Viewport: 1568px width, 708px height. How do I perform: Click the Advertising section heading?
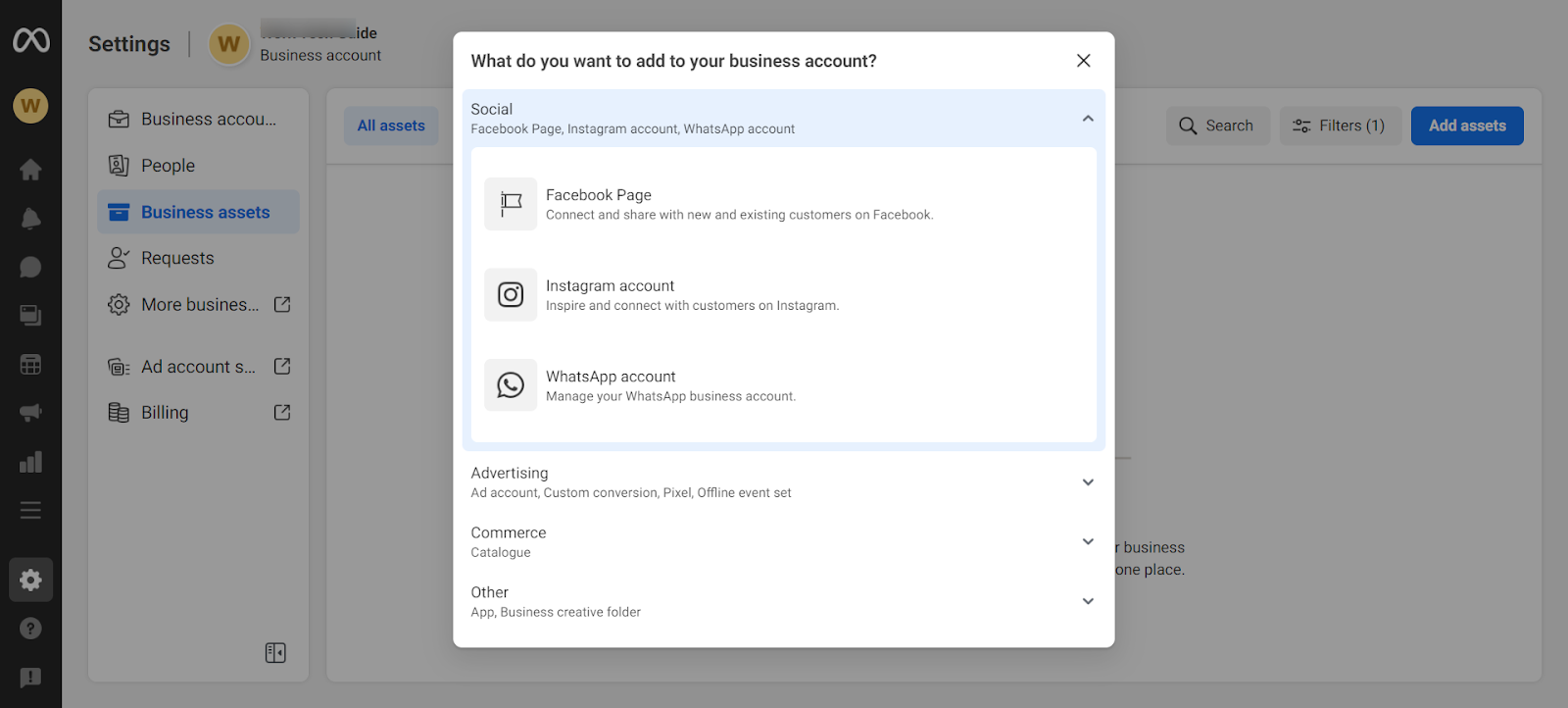[x=510, y=473]
